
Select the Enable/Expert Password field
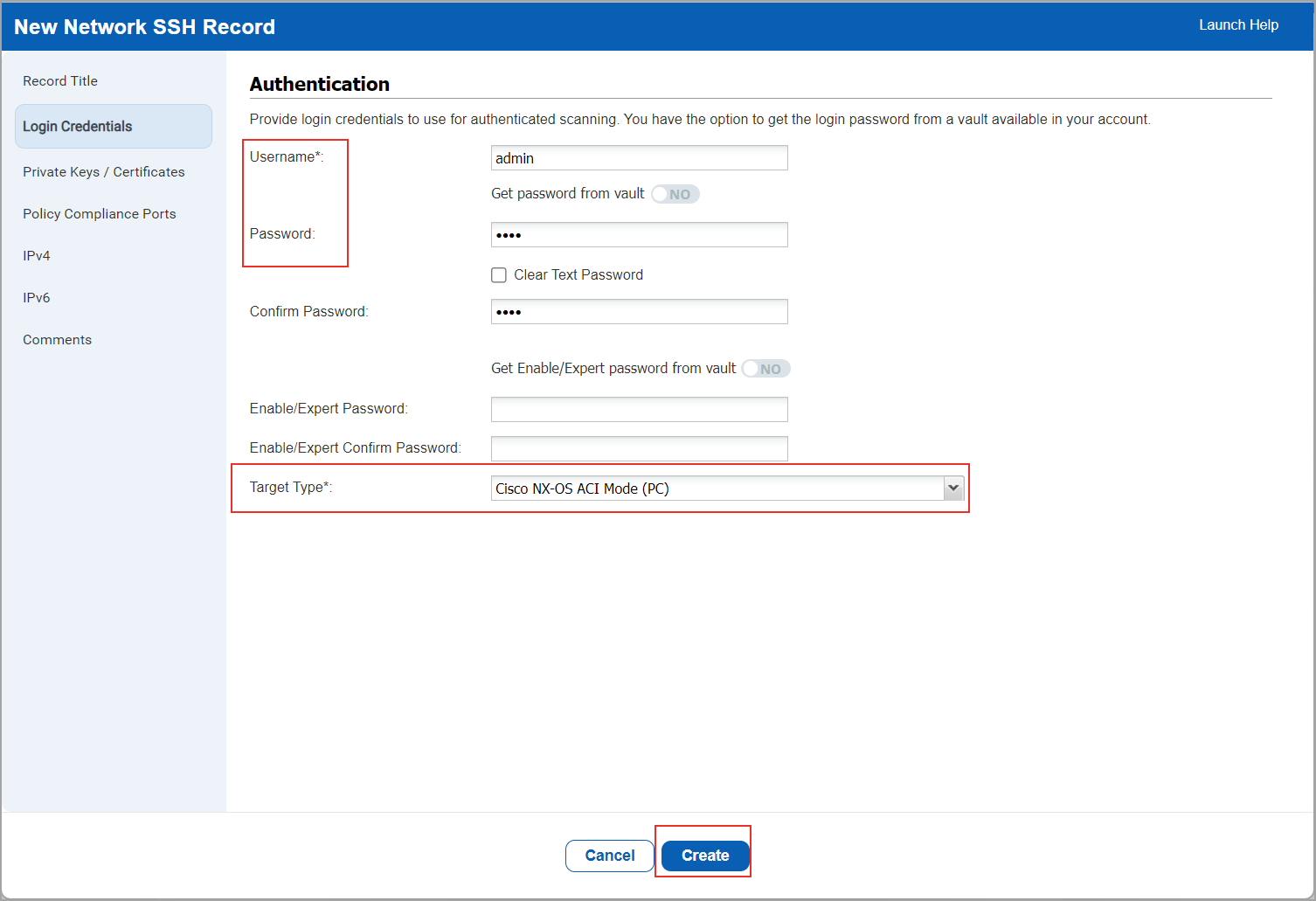tap(639, 409)
